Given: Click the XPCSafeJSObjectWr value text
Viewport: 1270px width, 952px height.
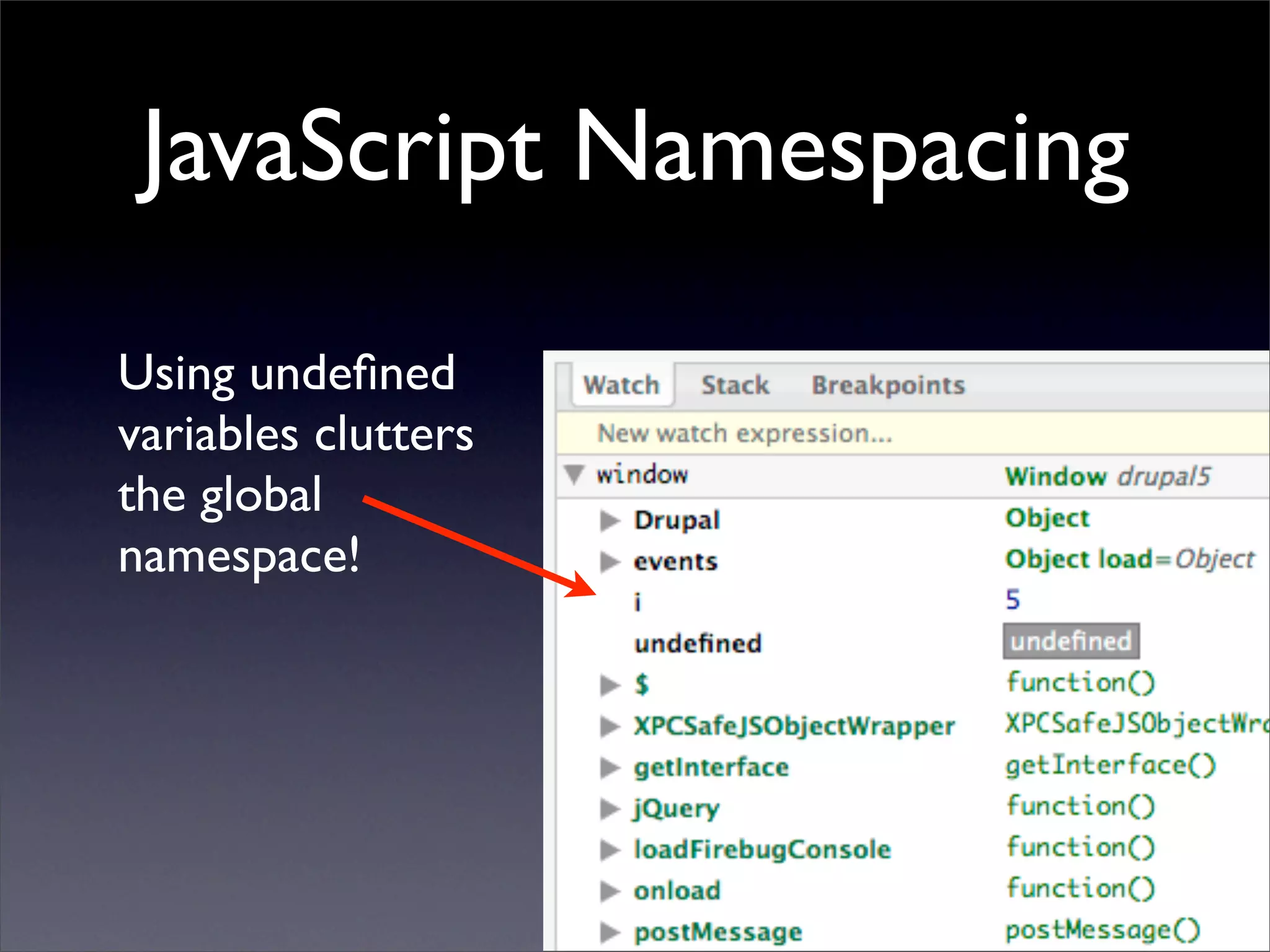Looking at the screenshot, I should 1137,724.
